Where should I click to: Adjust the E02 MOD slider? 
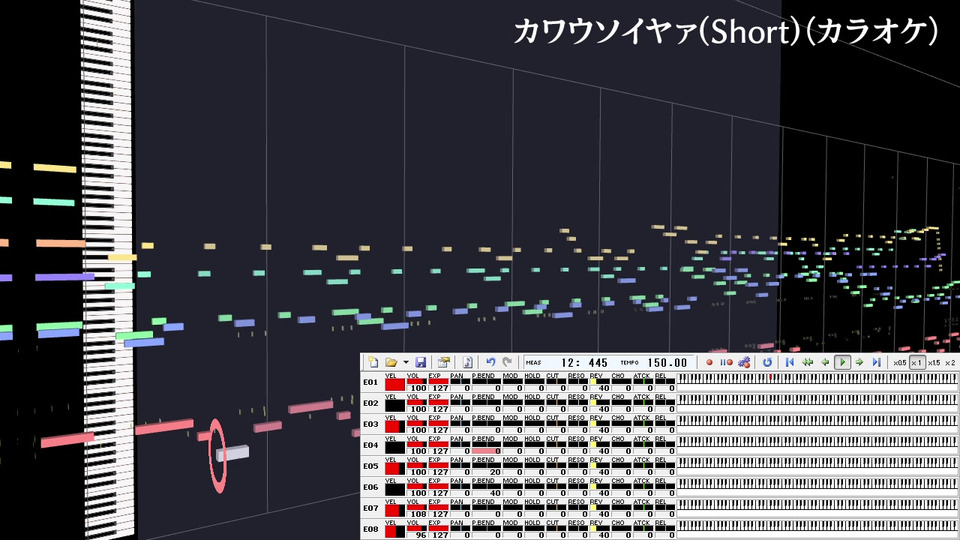[x=512, y=402]
